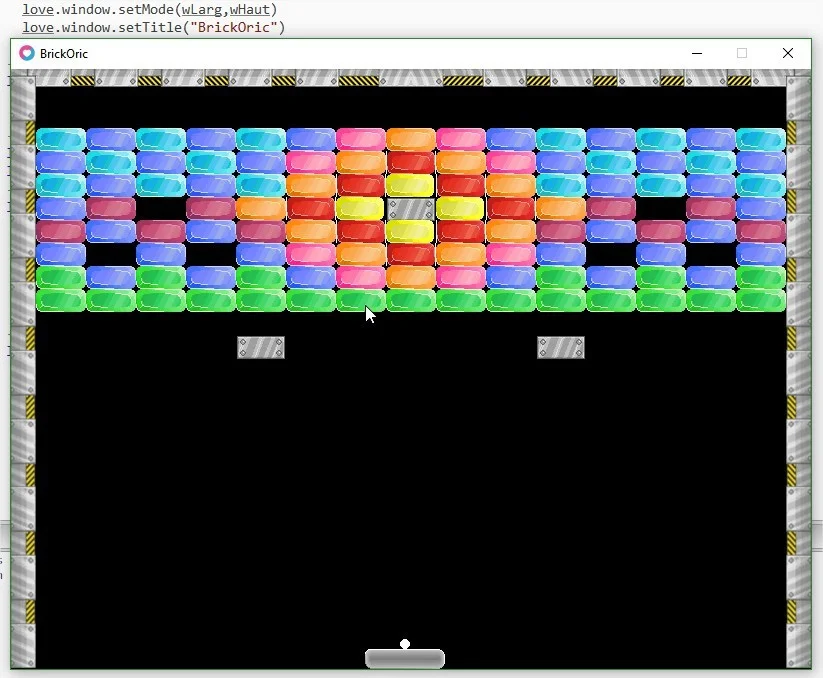Image resolution: width=823 pixels, height=678 pixels.
Task: Click the yellow brick right of the central metal brick
Action: tap(460, 209)
